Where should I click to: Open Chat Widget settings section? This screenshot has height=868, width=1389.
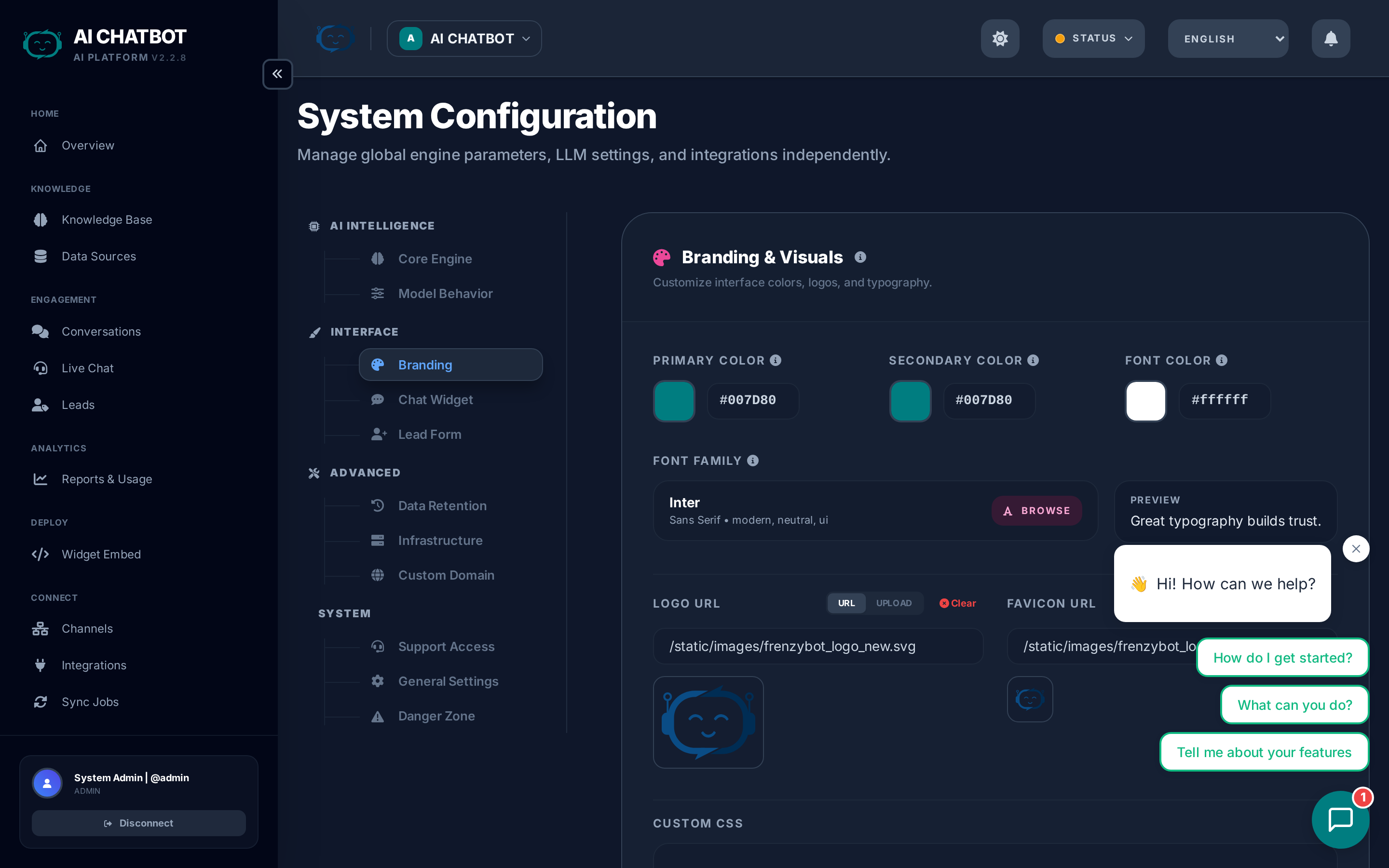click(x=435, y=400)
